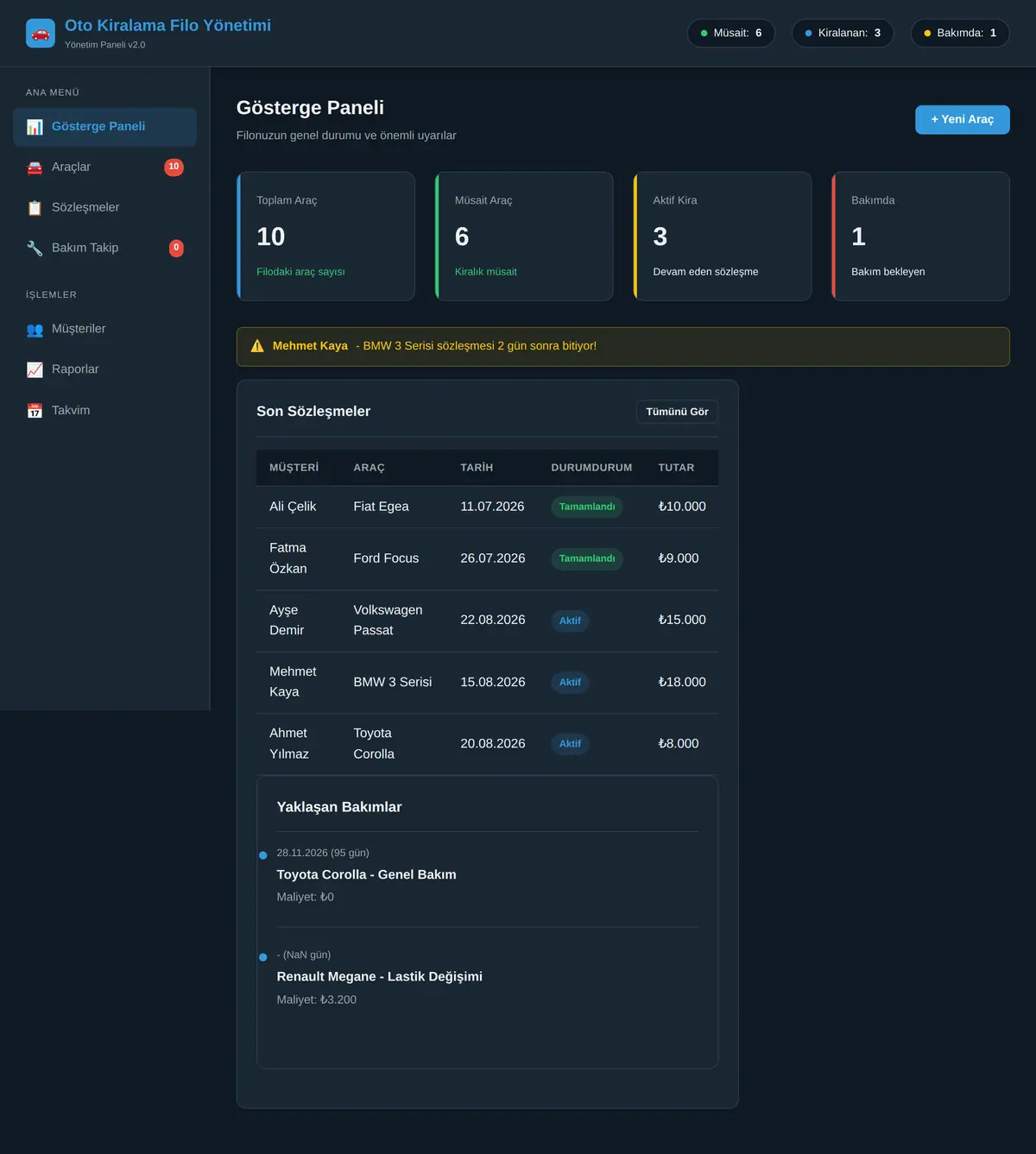The image size is (1036, 1154).
Task: Open Gösterge Paneli menu item
Action: (104, 127)
